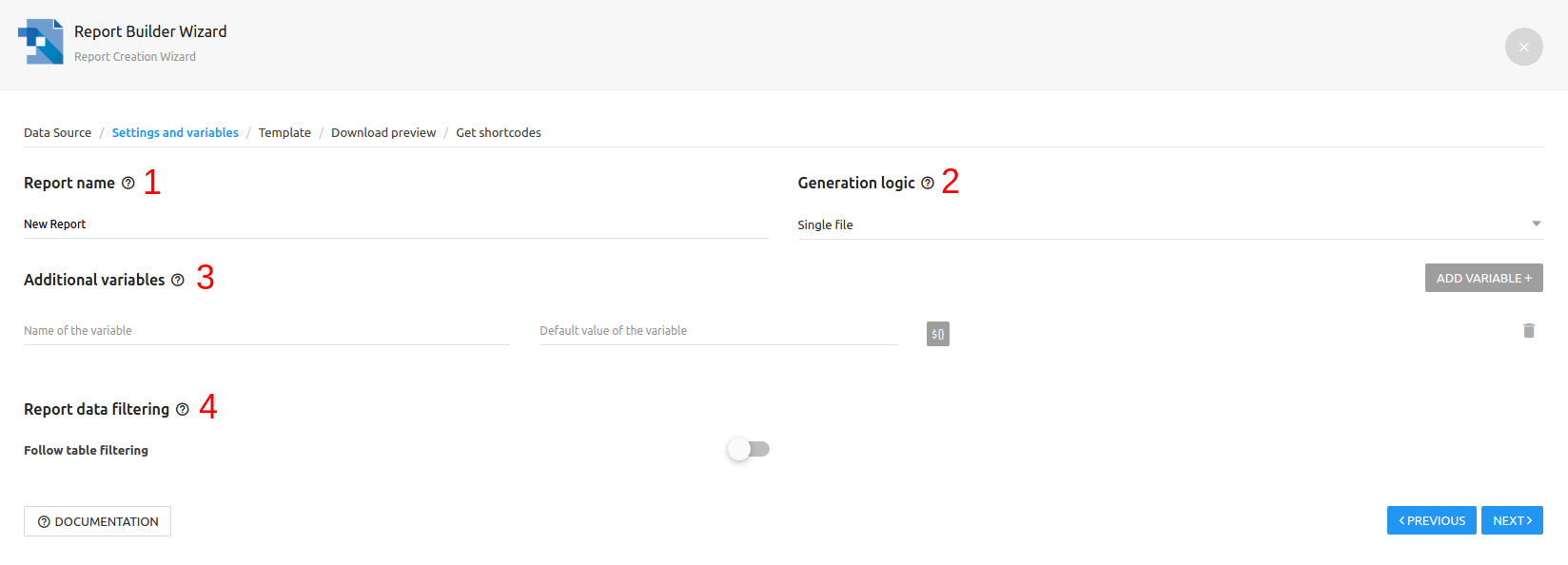Open help tooltip next to Report data filtering
Viewport: 1568px width, 565px height.
coord(183,409)
